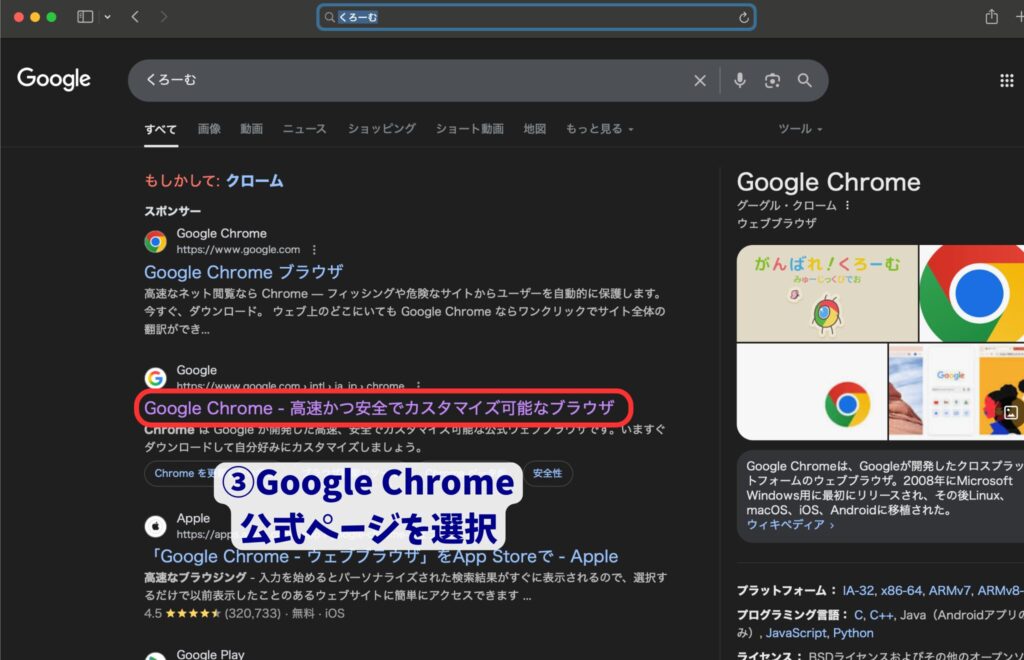This screenshot has height=660, width=1024.
Task: Open the ウィキペディア link
Action: [x=790, y=525]
